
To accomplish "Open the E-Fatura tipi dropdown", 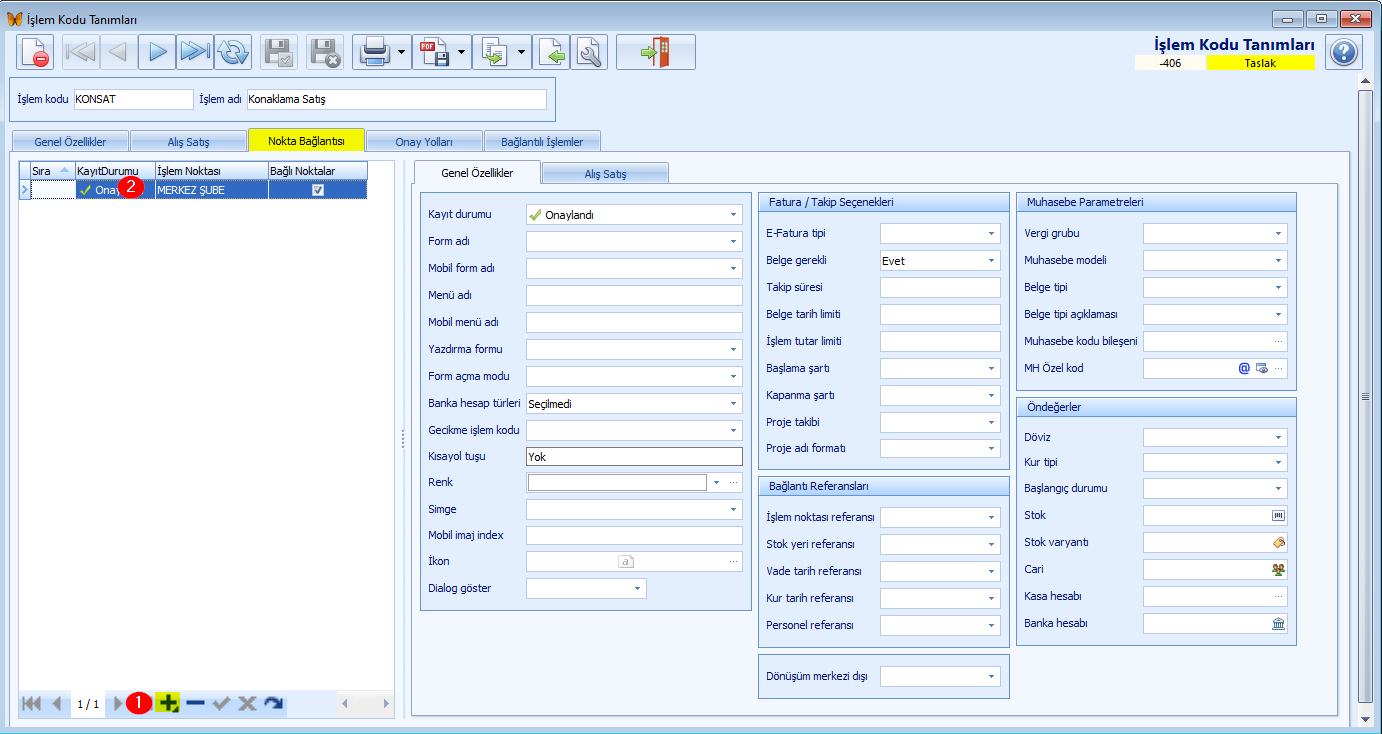I will click(992, 233).
